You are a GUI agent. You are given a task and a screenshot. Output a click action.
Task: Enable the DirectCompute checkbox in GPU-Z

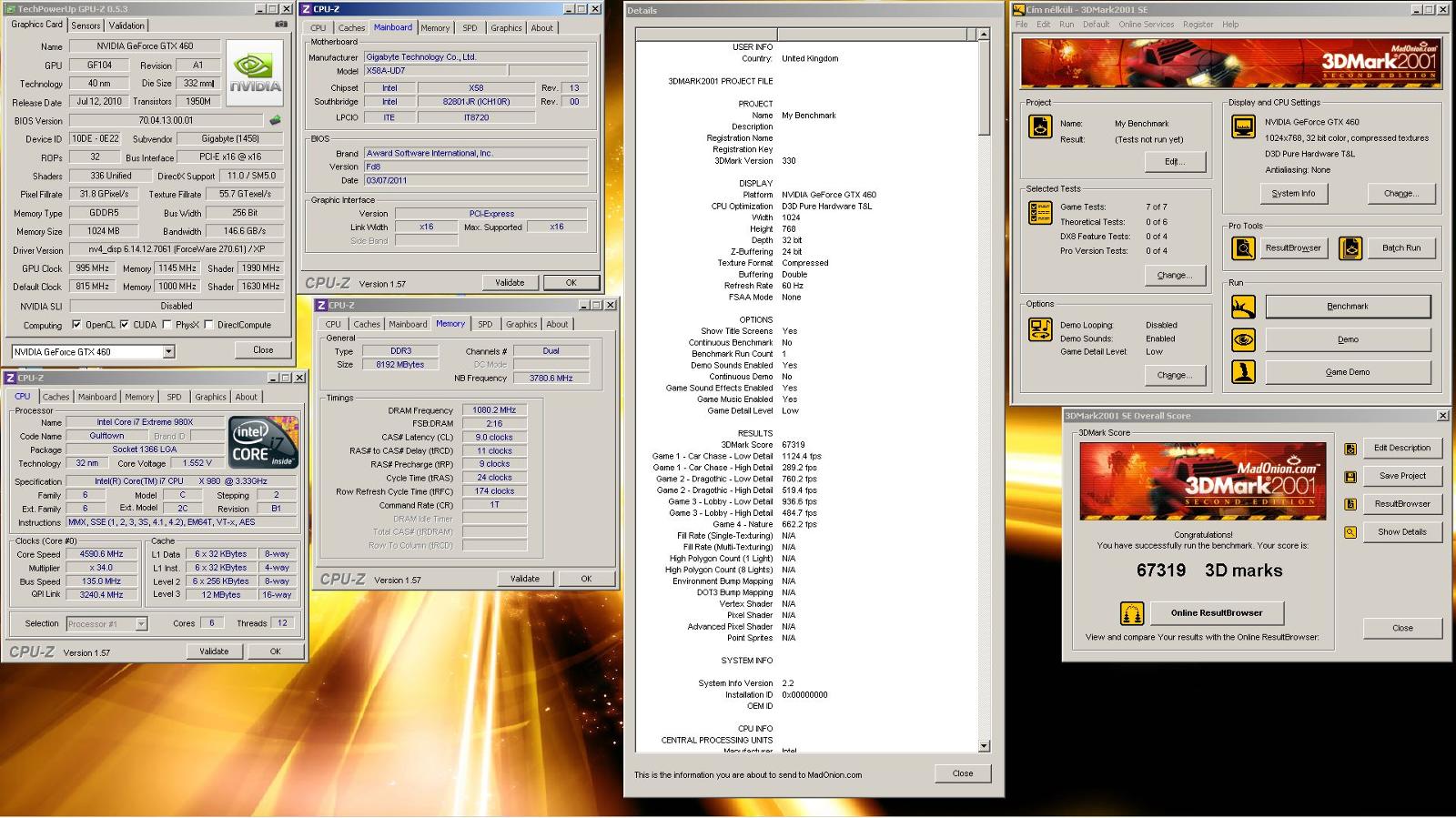coord(208,325)
